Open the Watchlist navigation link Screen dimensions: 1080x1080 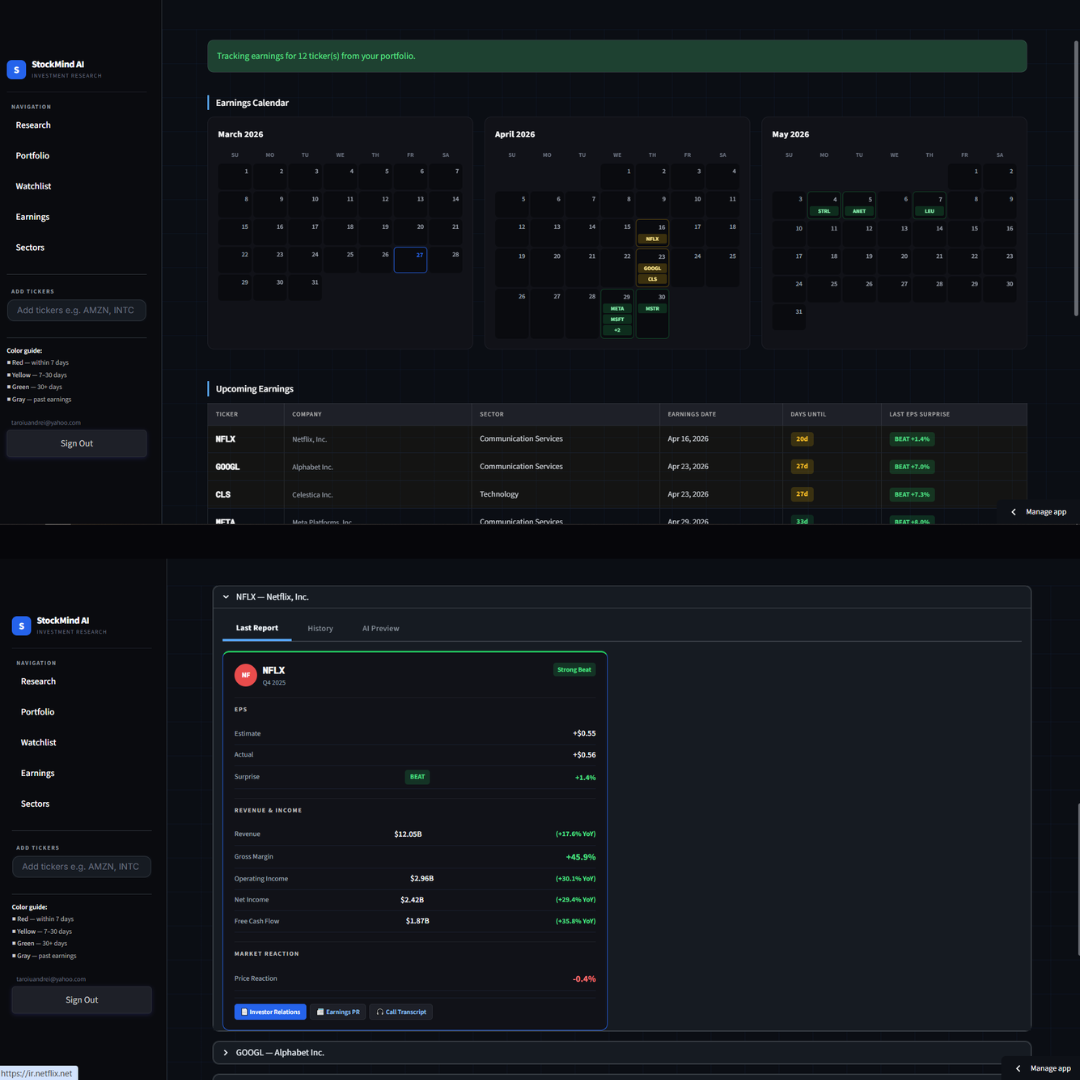coord(38,742)
